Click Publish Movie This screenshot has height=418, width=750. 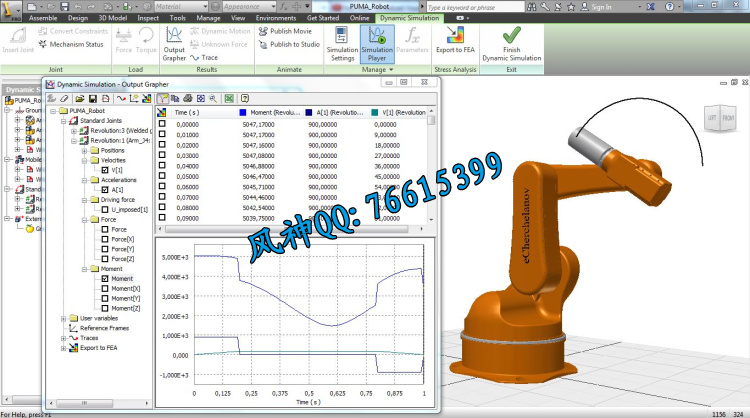tap(285, 31)
